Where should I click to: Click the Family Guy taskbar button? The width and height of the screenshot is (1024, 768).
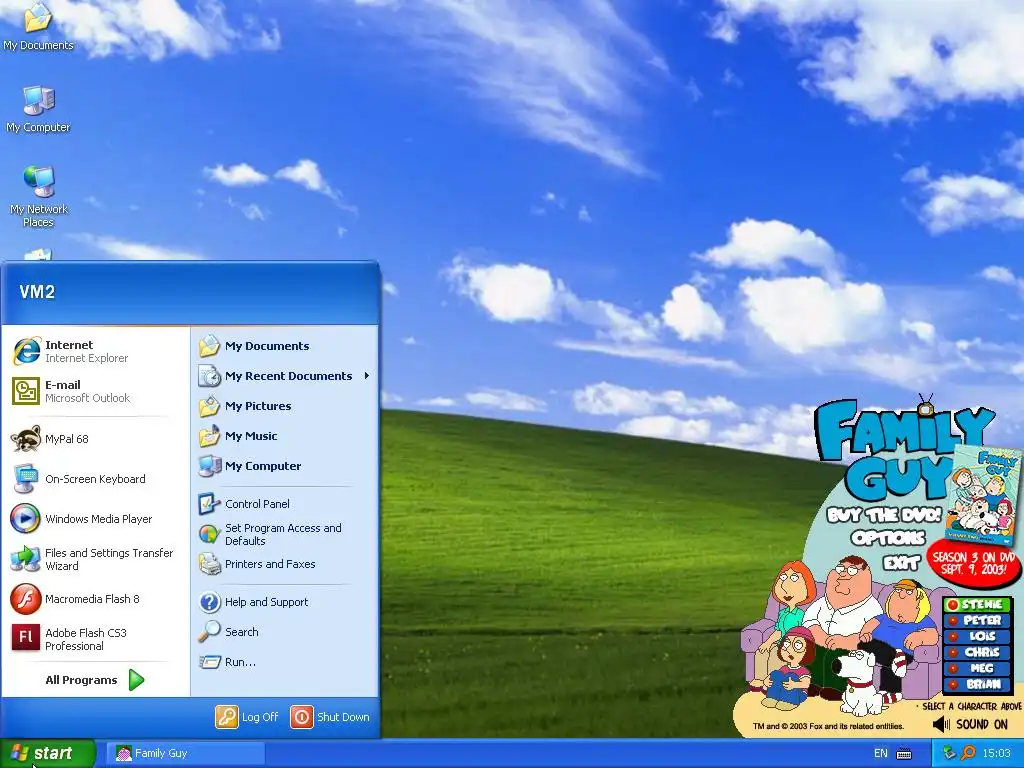(x=187, y=754)
